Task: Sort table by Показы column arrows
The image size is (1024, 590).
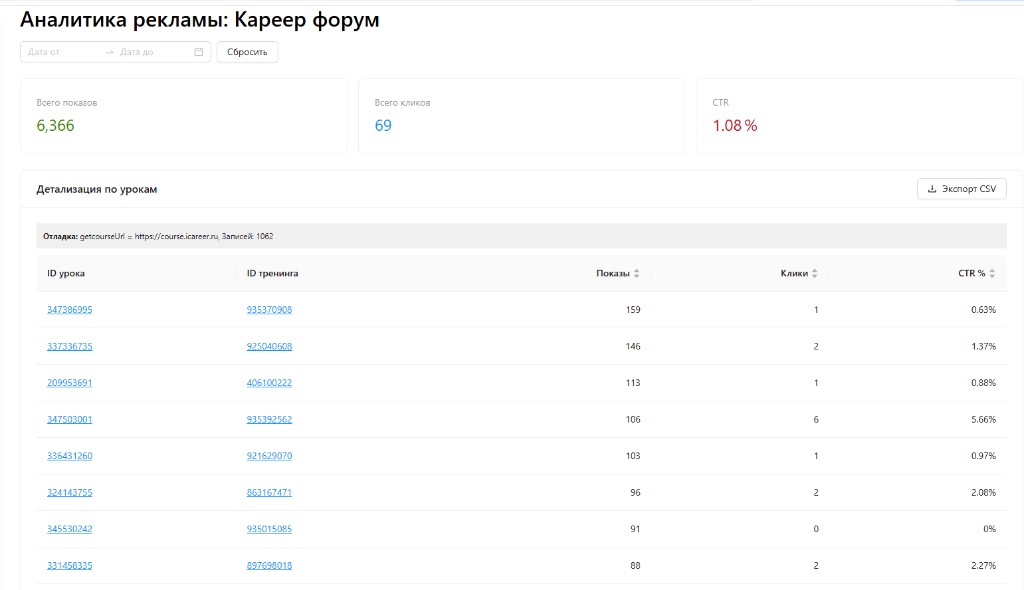Action: pos(637,274)
